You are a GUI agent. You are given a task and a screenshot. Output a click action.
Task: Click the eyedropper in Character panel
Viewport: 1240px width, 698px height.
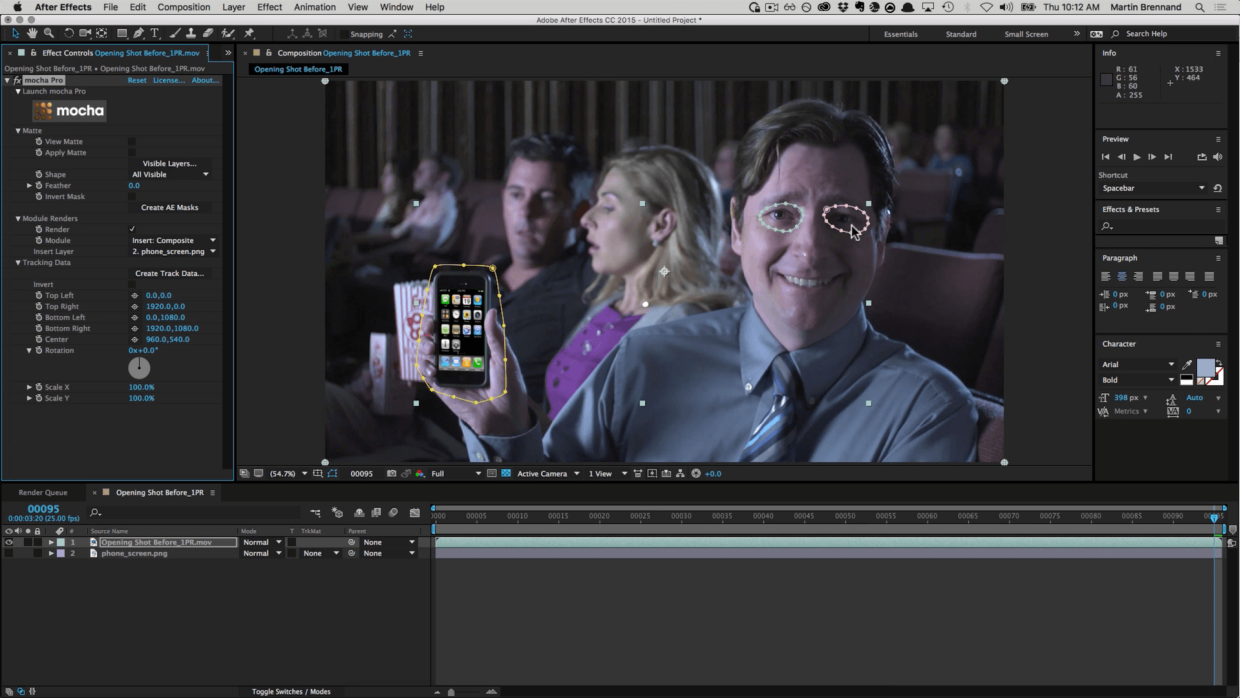pos(1187,365)
